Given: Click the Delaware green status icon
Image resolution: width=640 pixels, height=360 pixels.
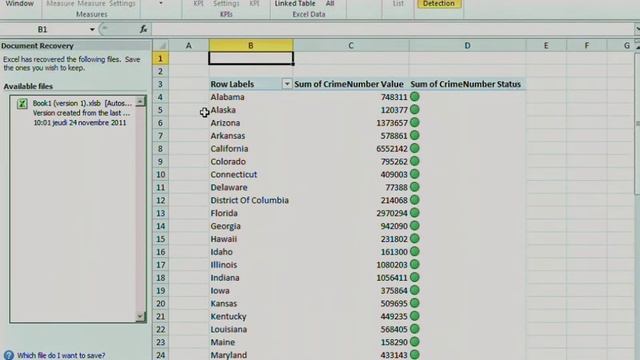Looking at the screenshot, I should tap(415, 187).
